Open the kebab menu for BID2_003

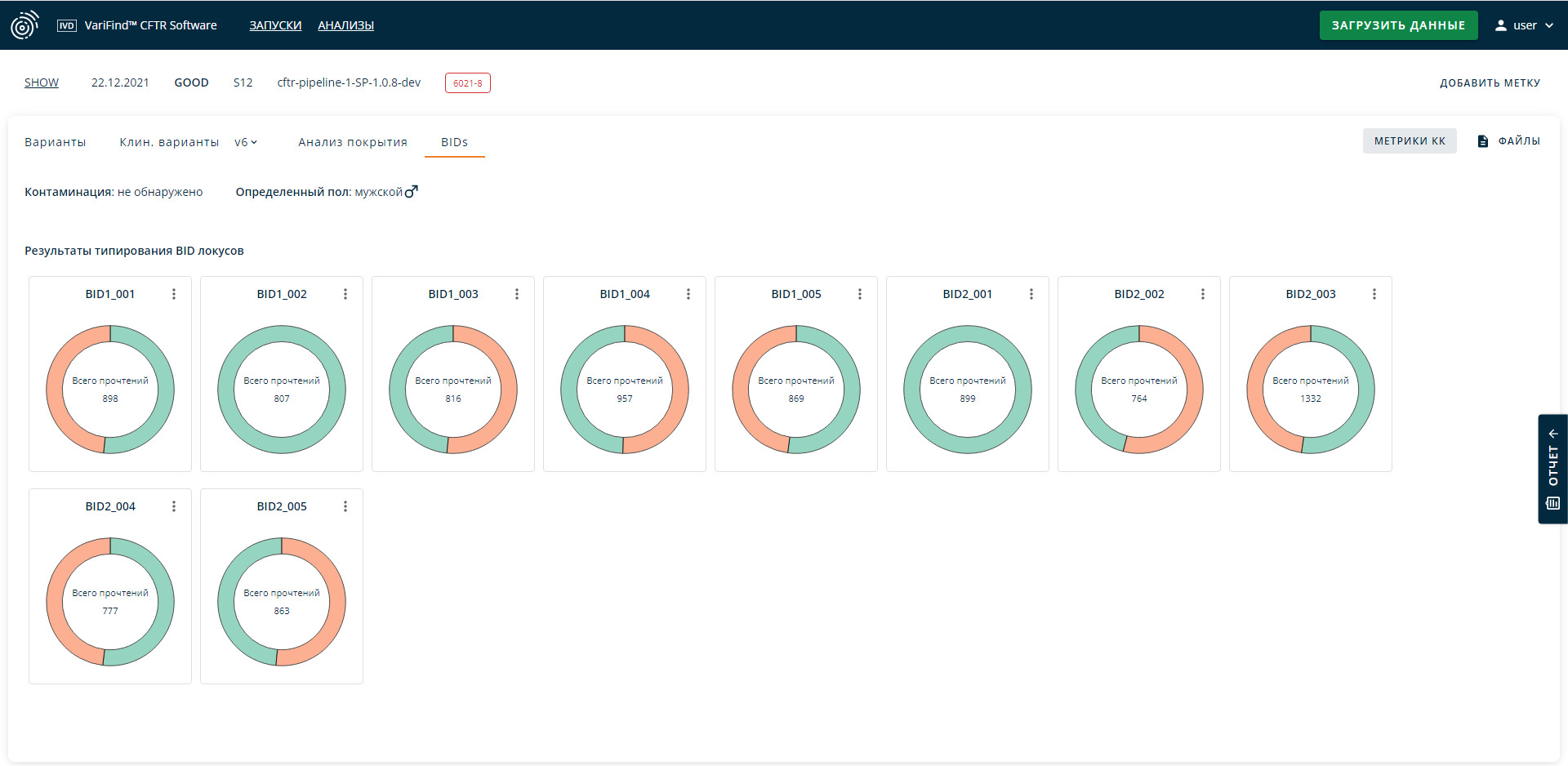(x=1374, y=294)
